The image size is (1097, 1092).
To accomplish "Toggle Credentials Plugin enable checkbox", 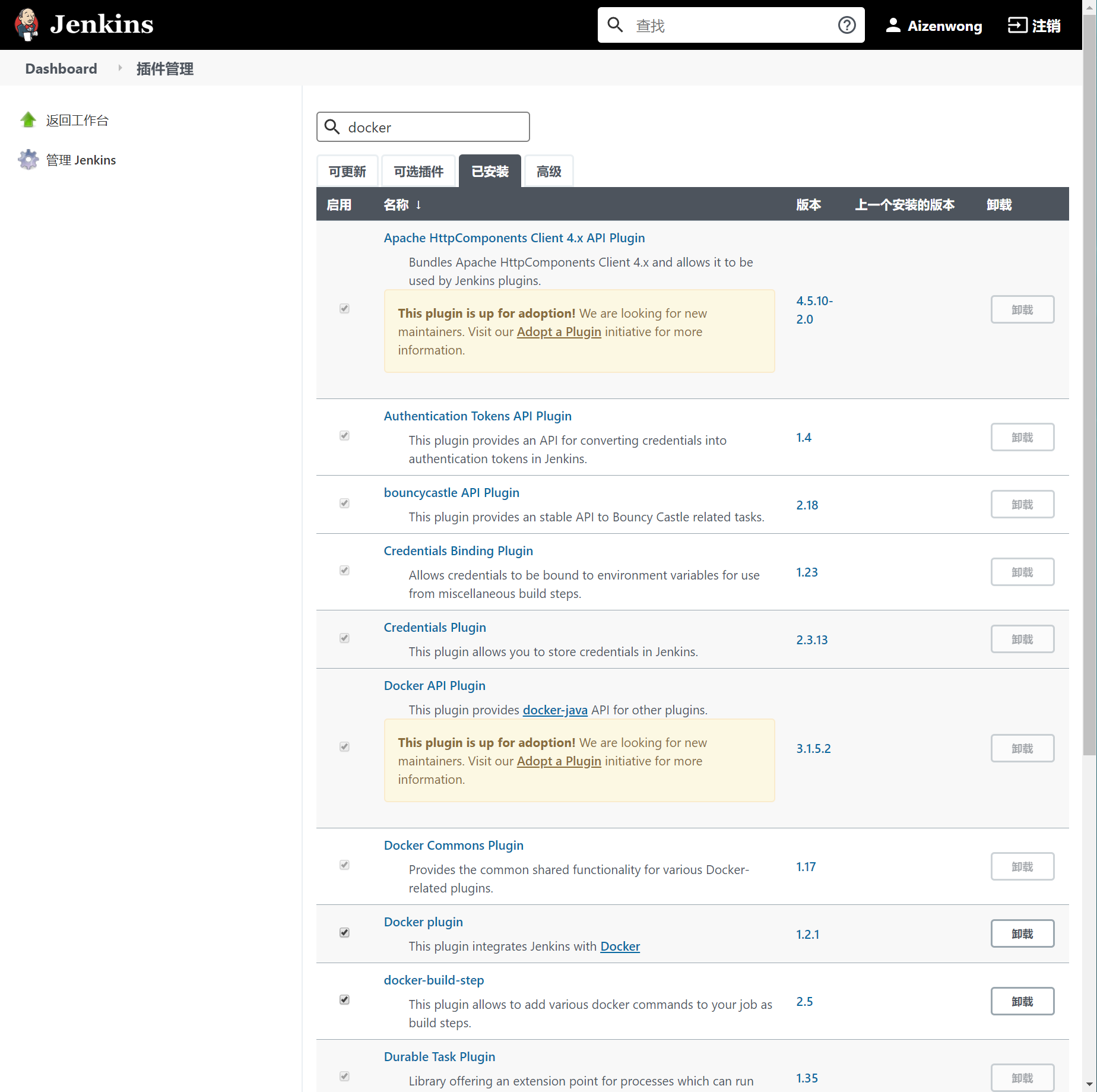I will click(344, 638).
